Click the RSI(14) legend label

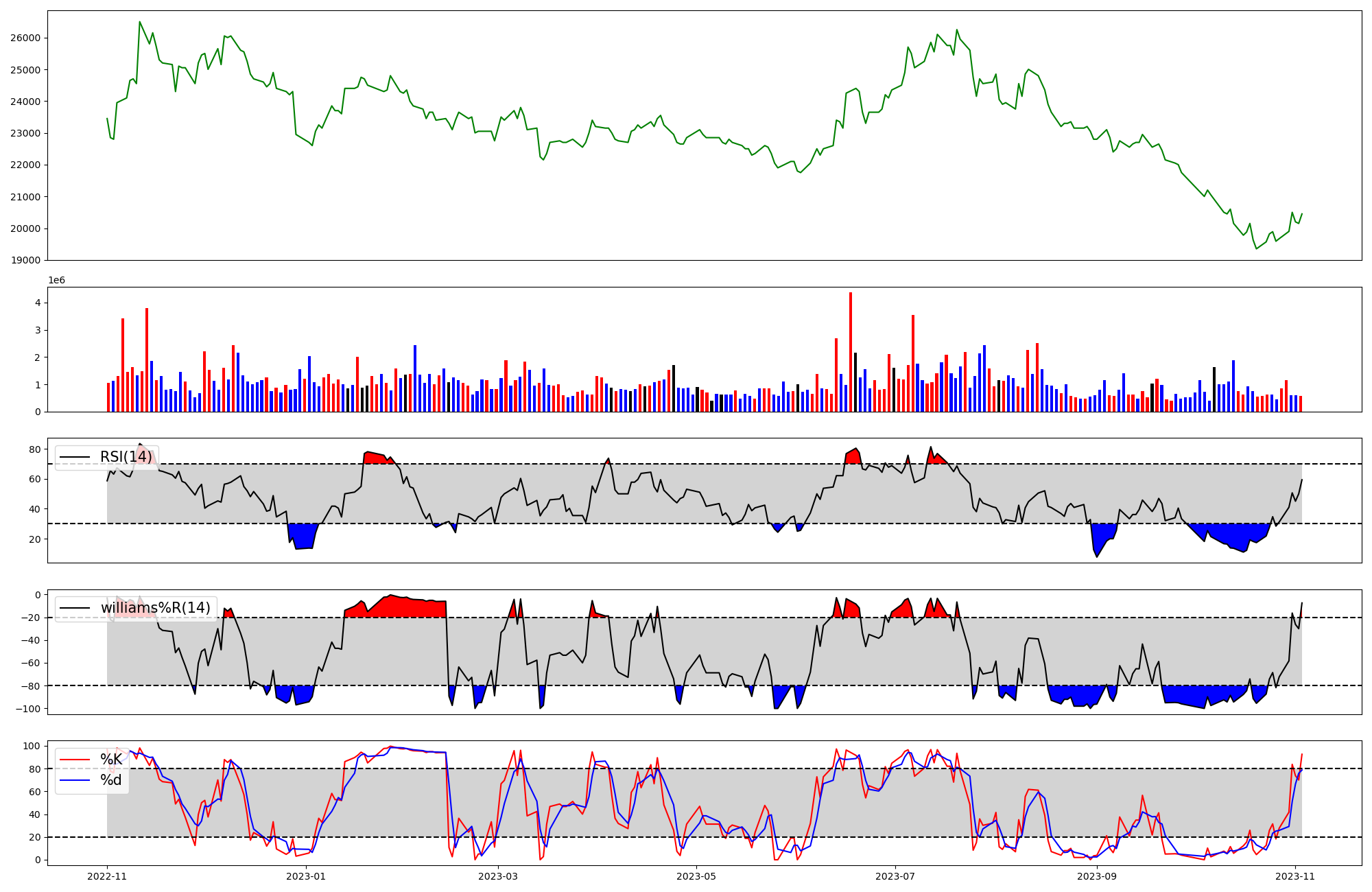point(126,457)
